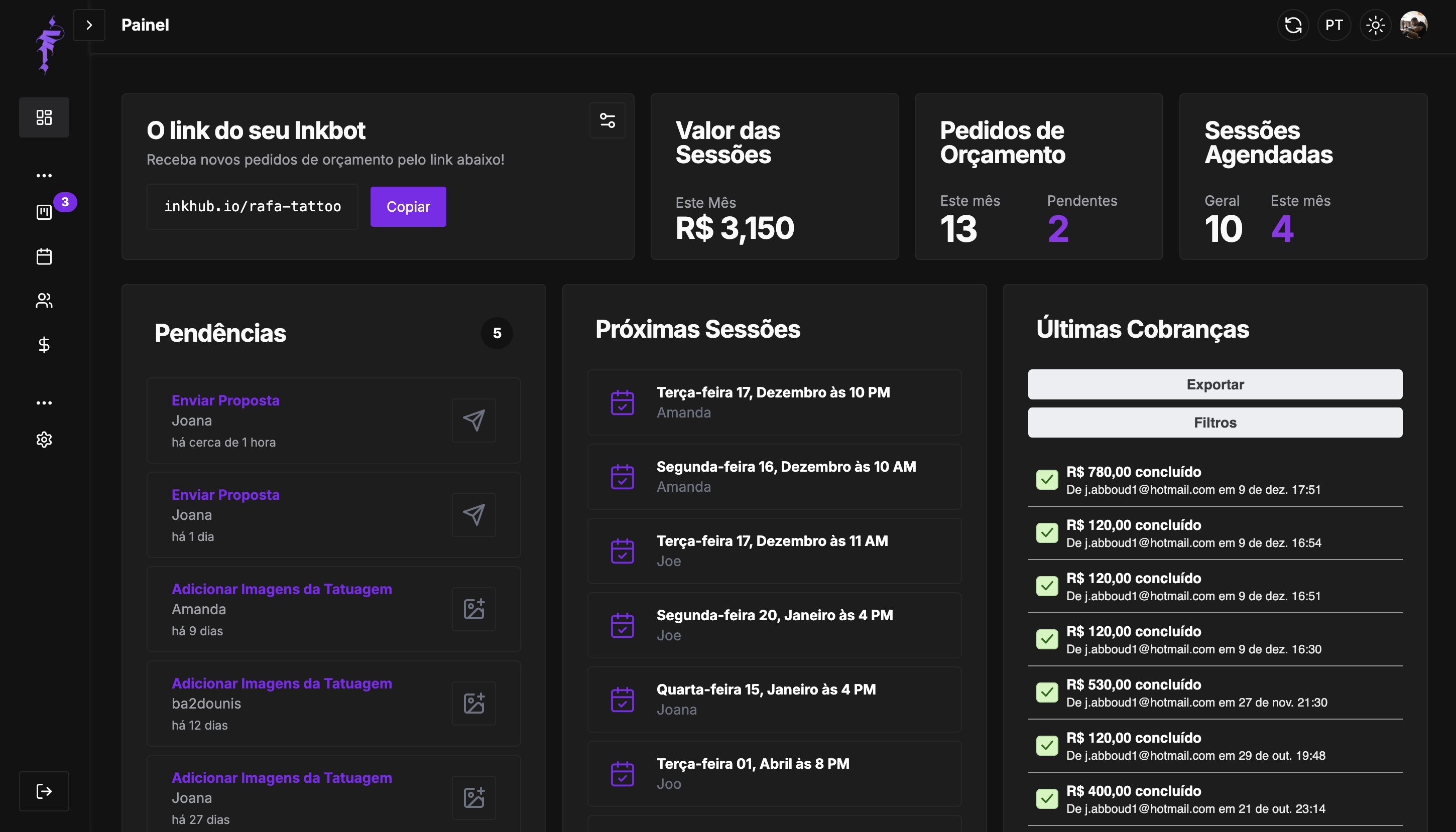Image resolution: width=1456 pixels, height=832 pixels.
Task: Open the kanban board icon with badge 3
Action: [44, 212]
